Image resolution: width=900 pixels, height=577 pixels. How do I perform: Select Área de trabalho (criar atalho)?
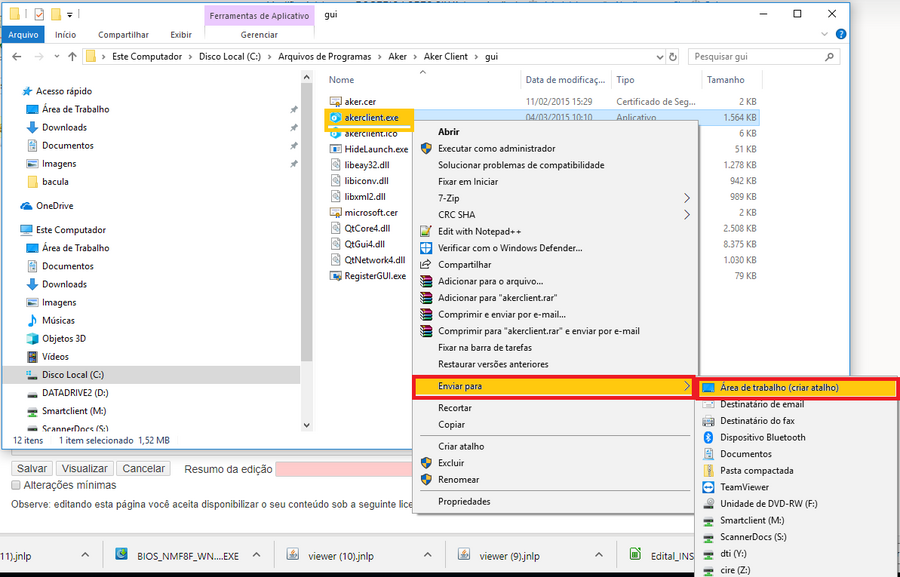click(779, 387)
